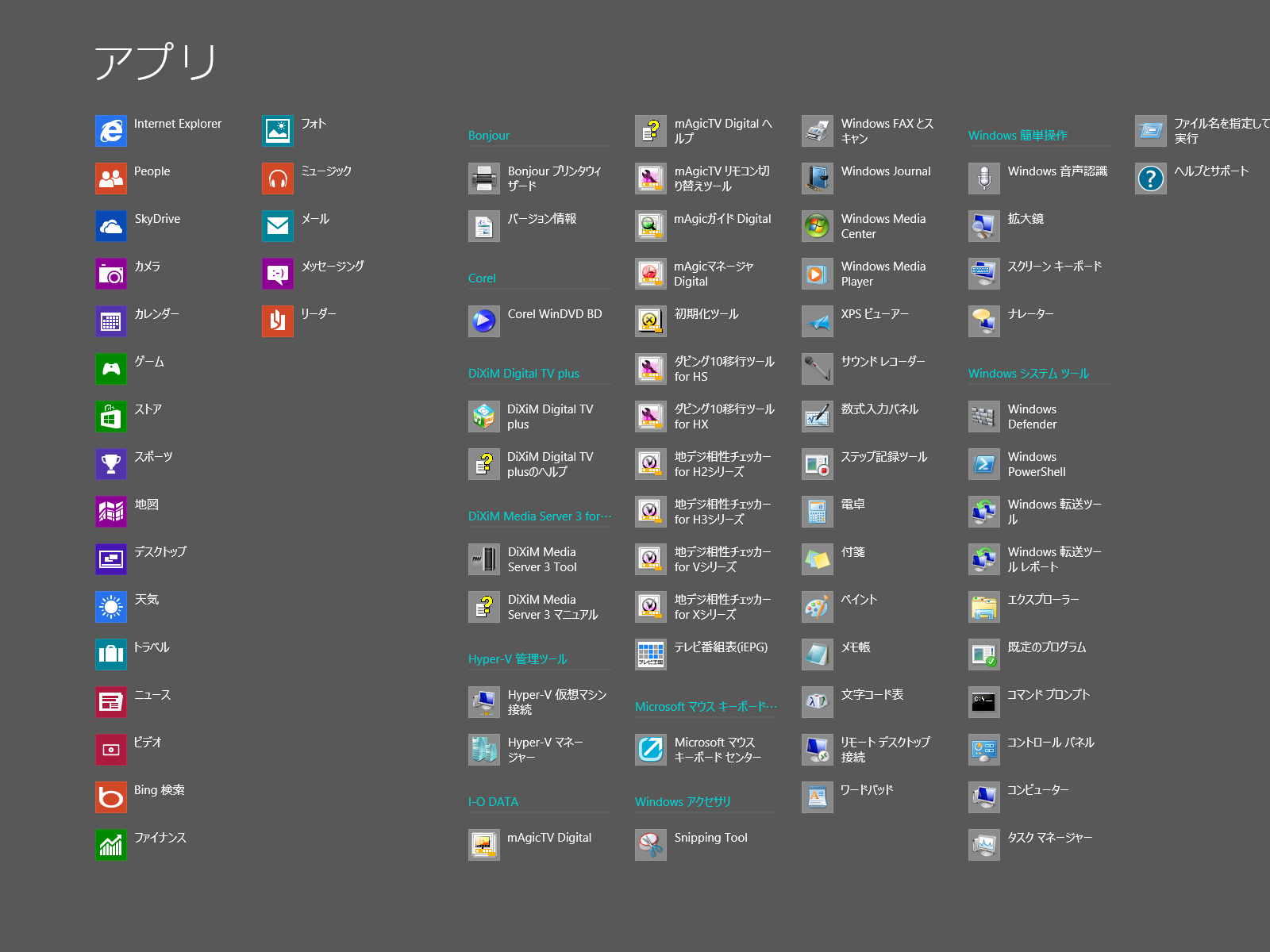This screenshot has width=1270, height=952.
Task: Open Windows PowerShell icon
Action: (x=984, y=464)
